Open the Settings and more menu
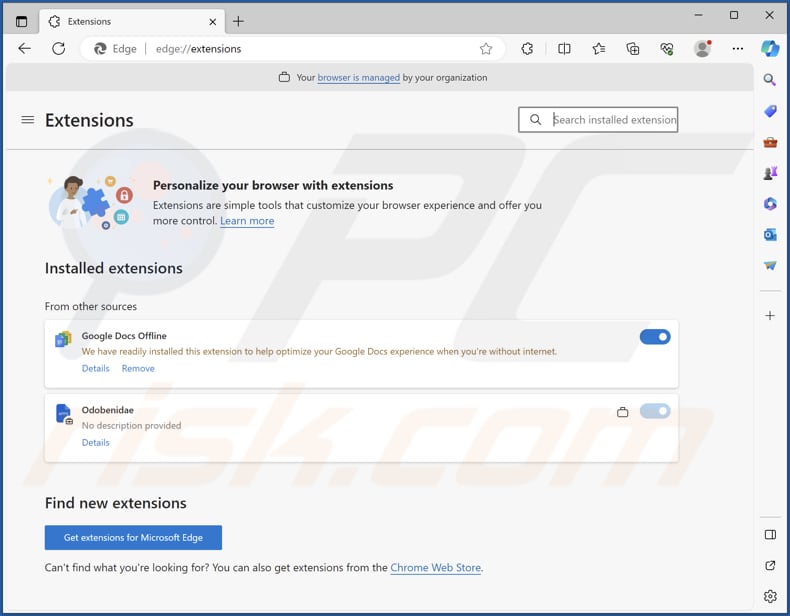Screen dimensions: 790x616 738,49
